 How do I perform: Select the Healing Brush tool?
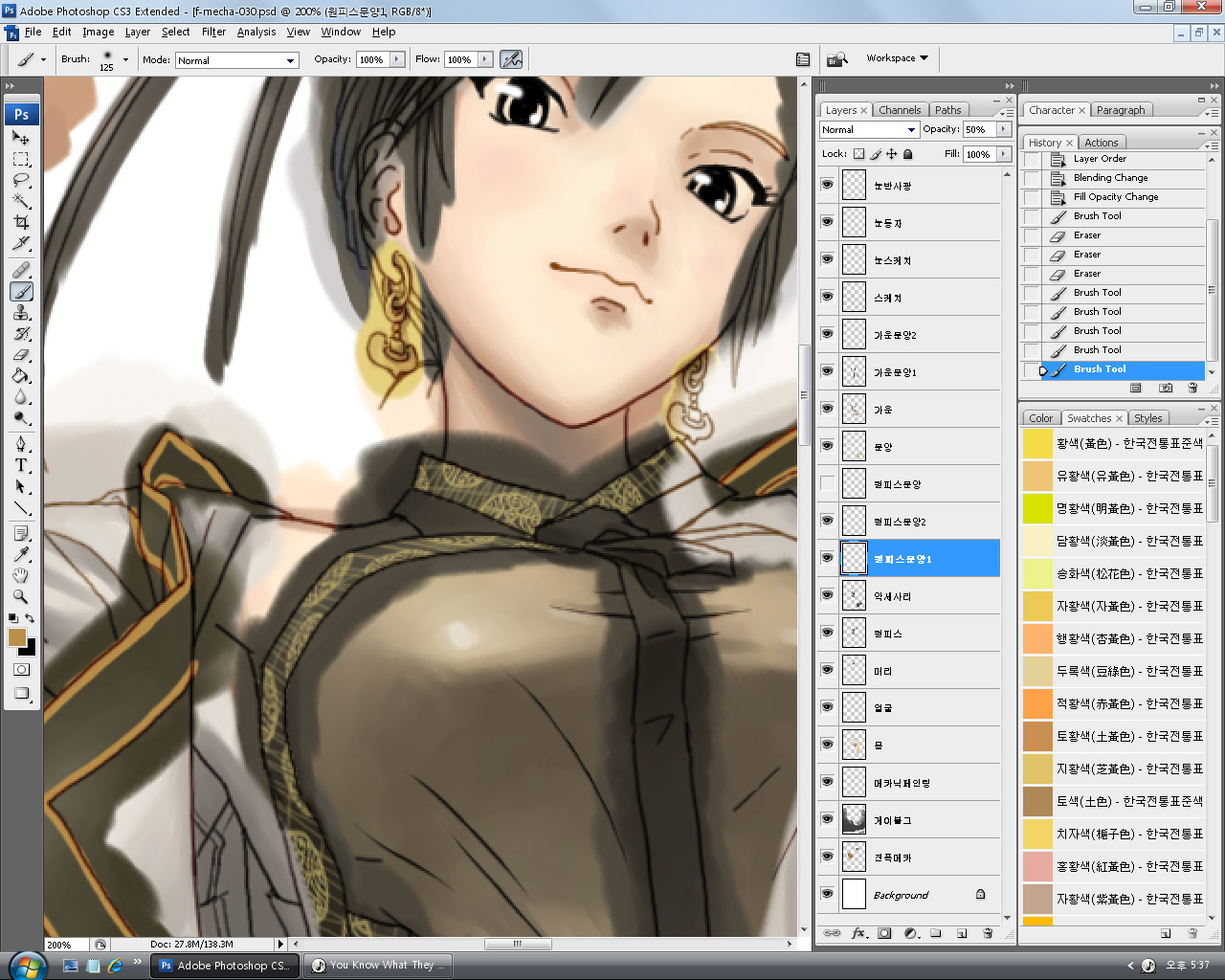pos(21,271)
